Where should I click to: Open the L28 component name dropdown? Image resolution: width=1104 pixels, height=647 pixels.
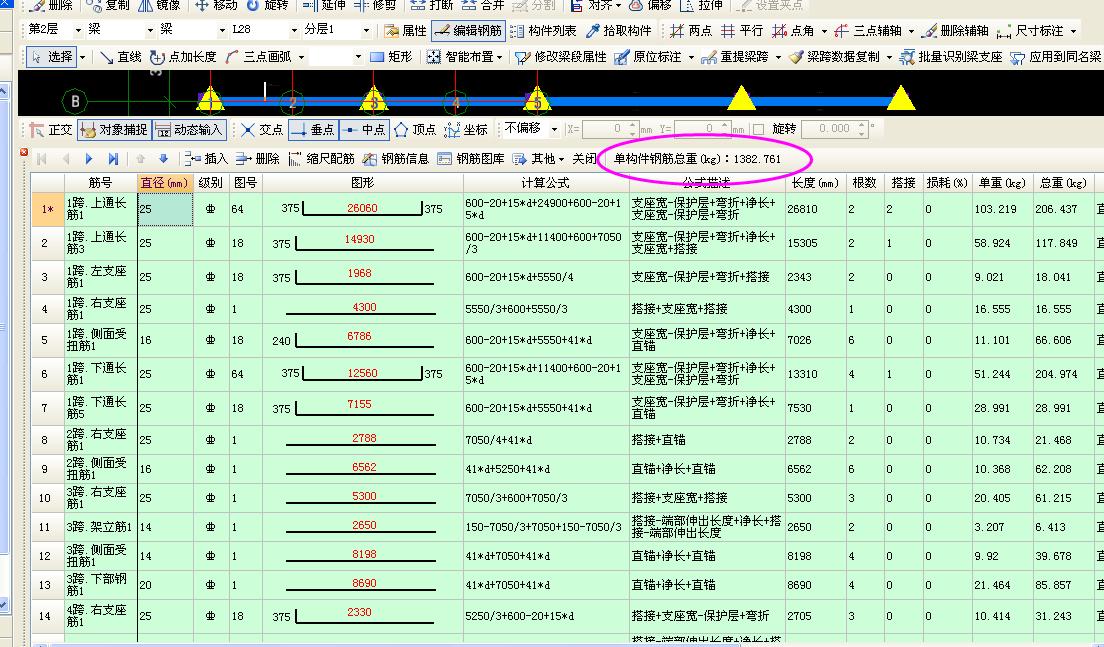(294, 31)
